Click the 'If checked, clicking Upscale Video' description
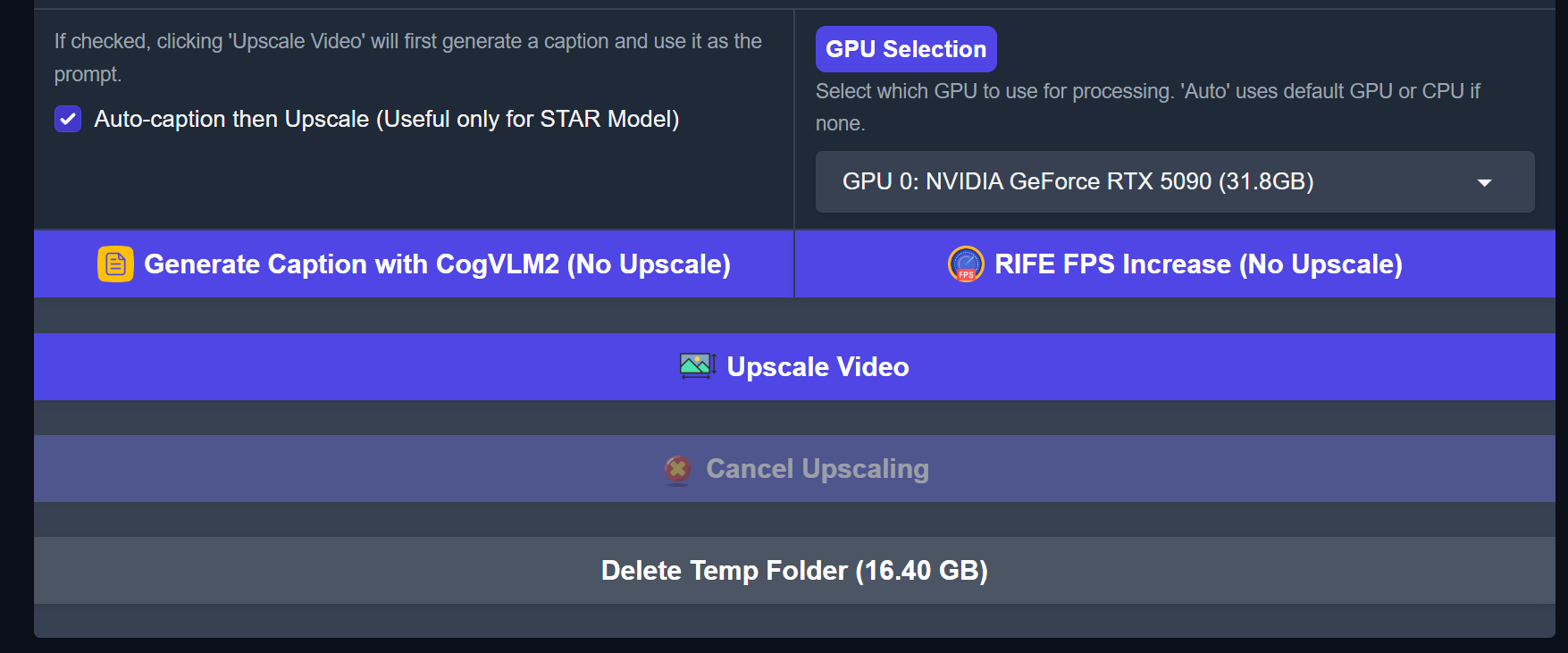This screenshot has width=1568, height=653. point(407,42)
